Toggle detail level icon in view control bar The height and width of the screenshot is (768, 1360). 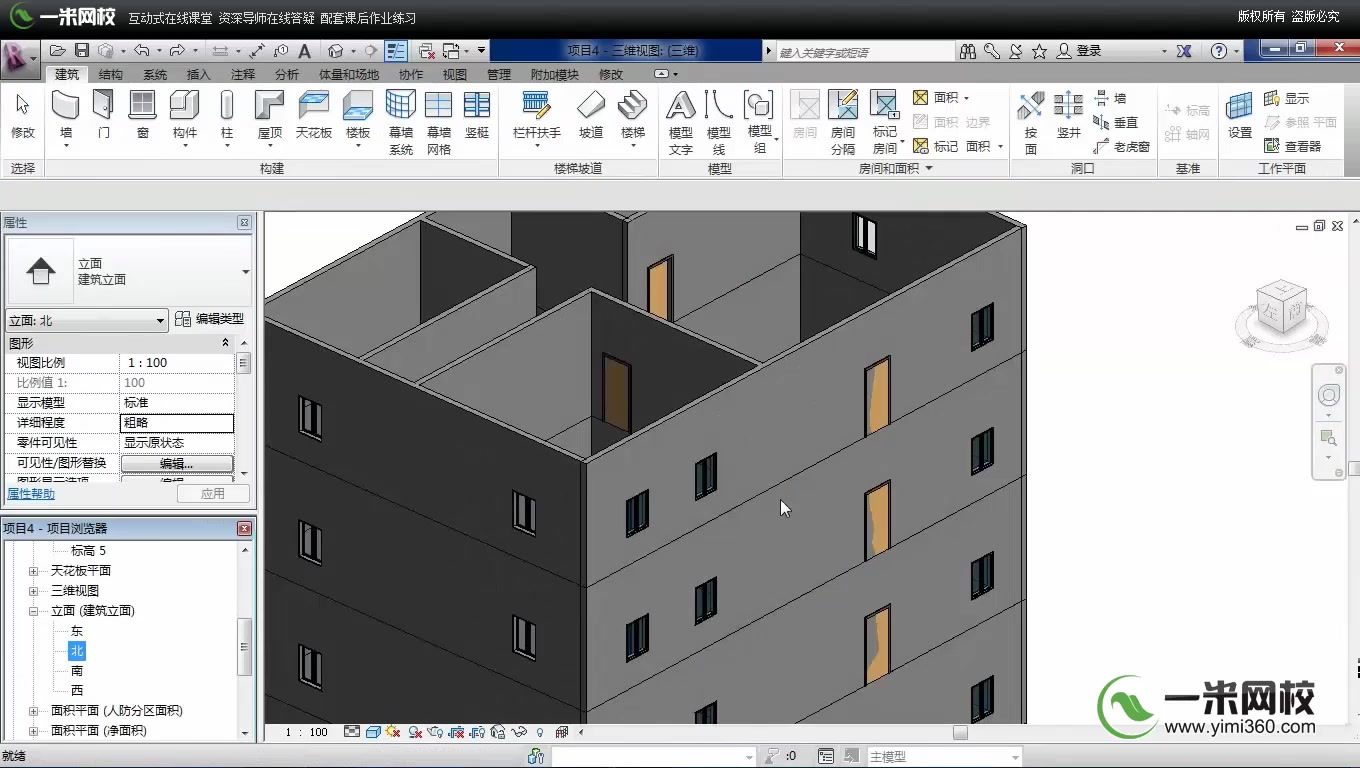click(352, 732)
